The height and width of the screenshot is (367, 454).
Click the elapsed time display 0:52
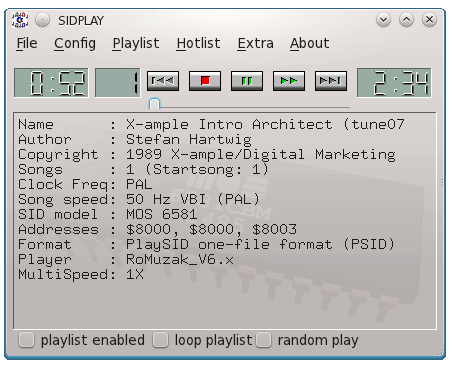pos(51,83)
